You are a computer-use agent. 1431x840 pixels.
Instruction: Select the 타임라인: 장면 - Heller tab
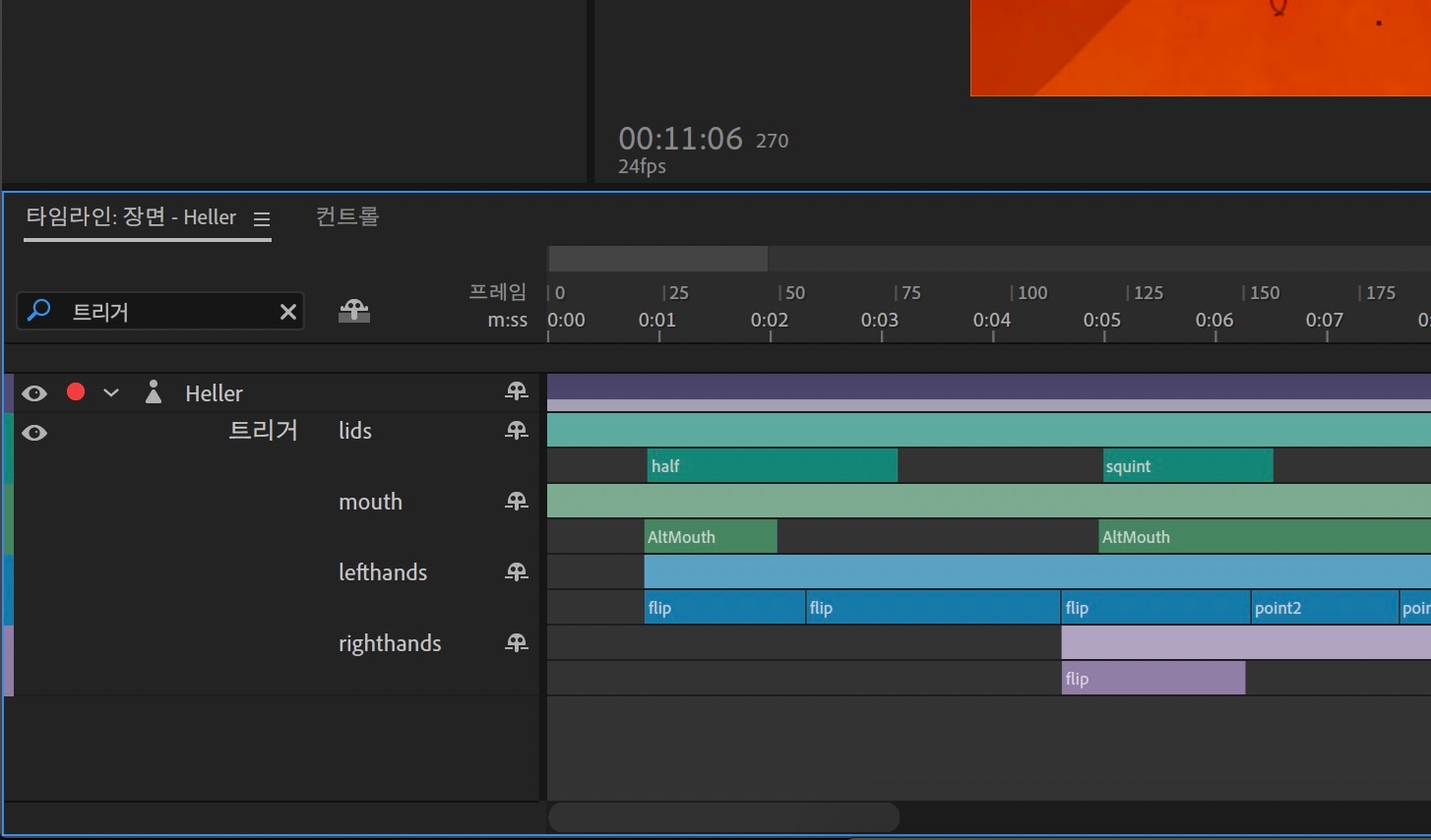131,217
